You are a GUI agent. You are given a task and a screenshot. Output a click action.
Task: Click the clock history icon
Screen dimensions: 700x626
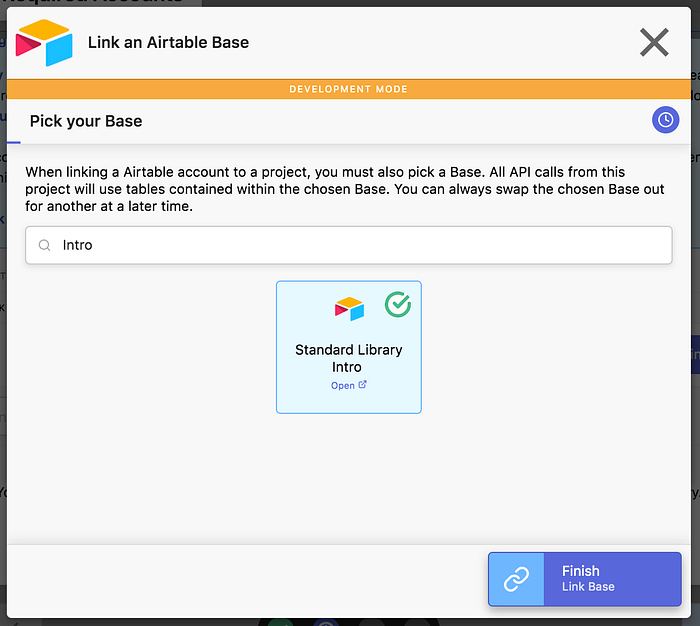[x=665, y=120]
